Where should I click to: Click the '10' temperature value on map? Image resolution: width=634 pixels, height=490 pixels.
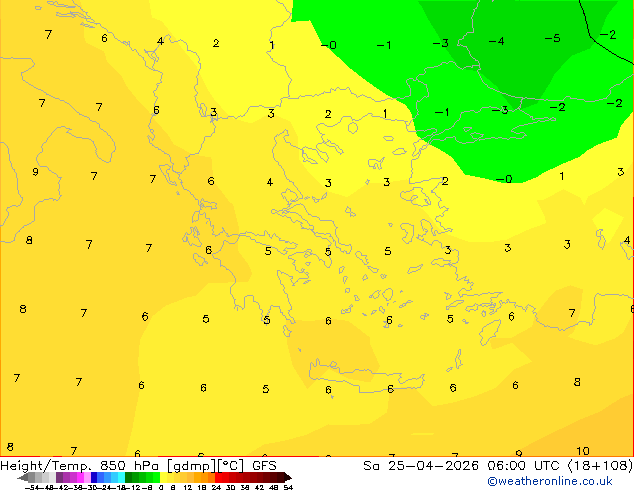(x=583, y=451)
